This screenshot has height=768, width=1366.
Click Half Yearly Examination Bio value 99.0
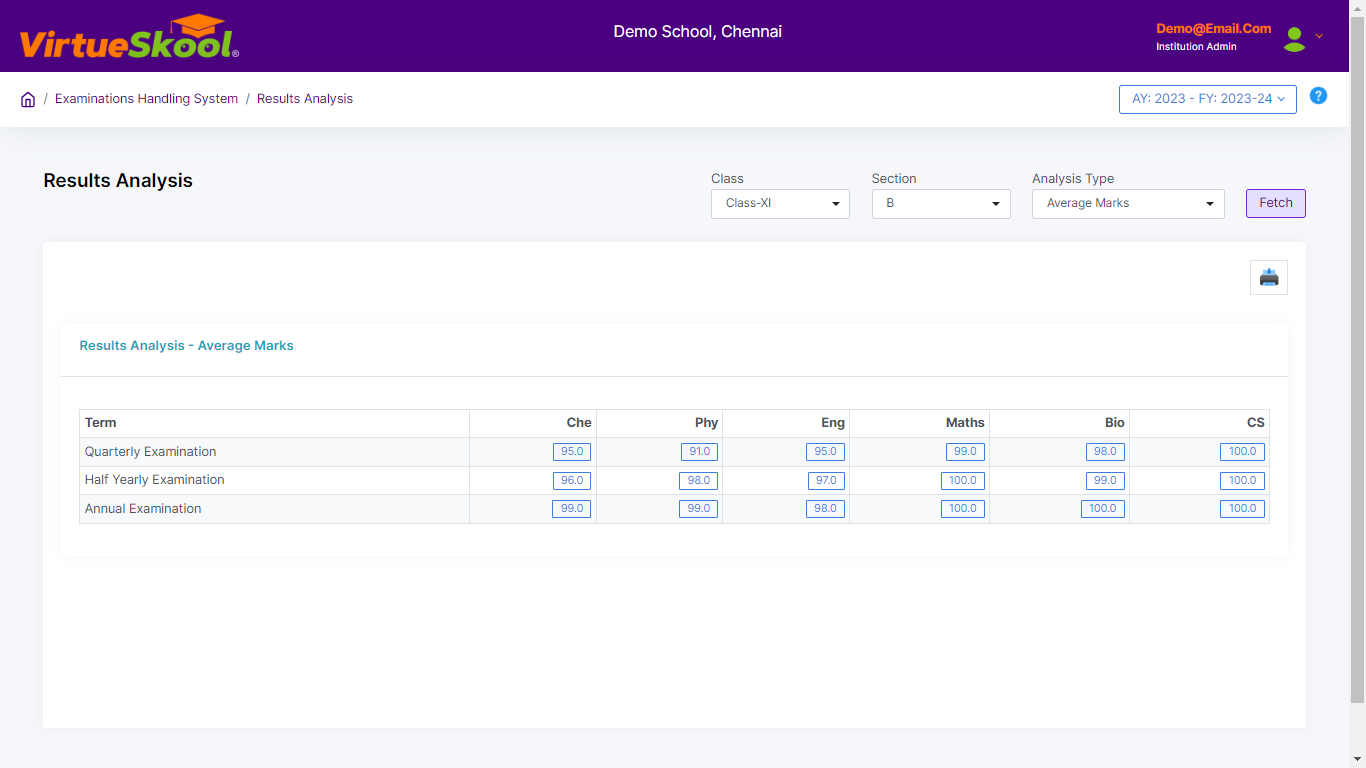1106,481
